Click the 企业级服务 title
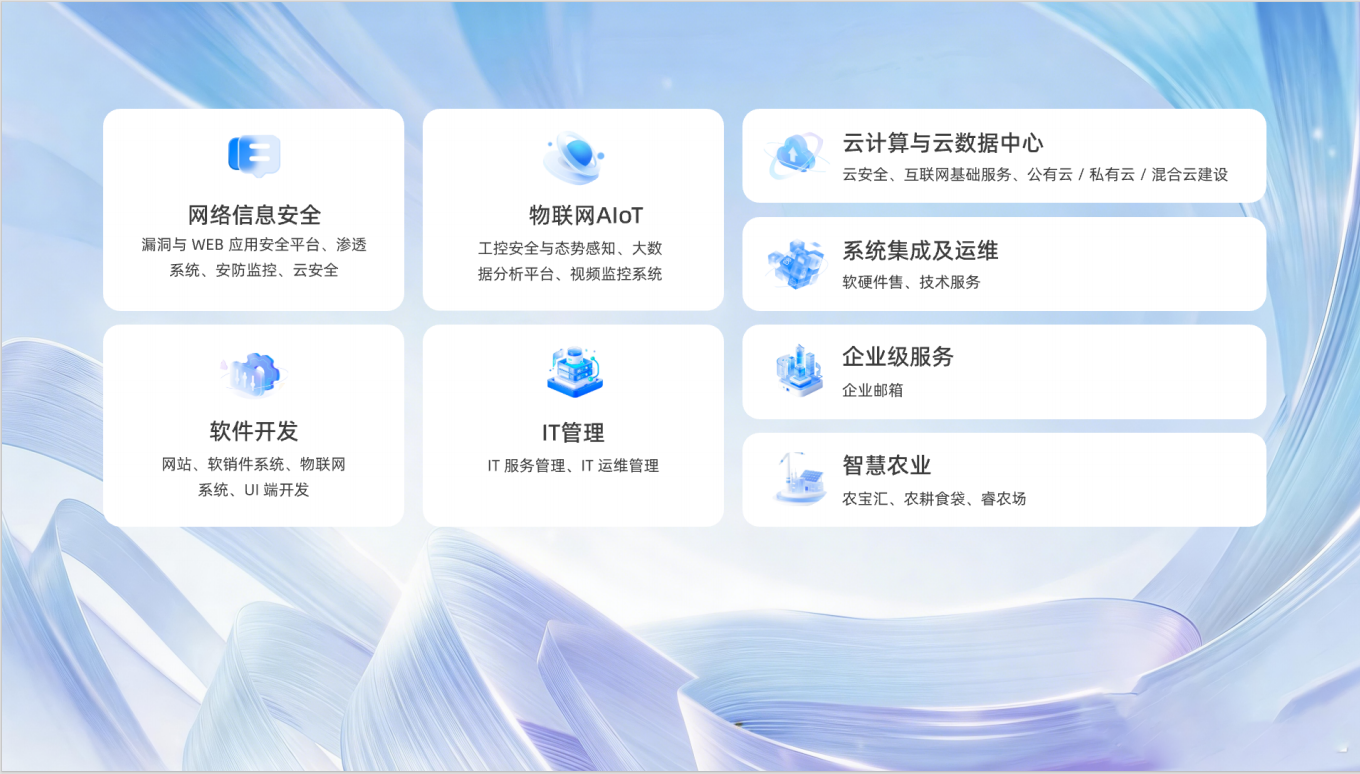The width and height of the screenshot is (1360, 774). 897,357
